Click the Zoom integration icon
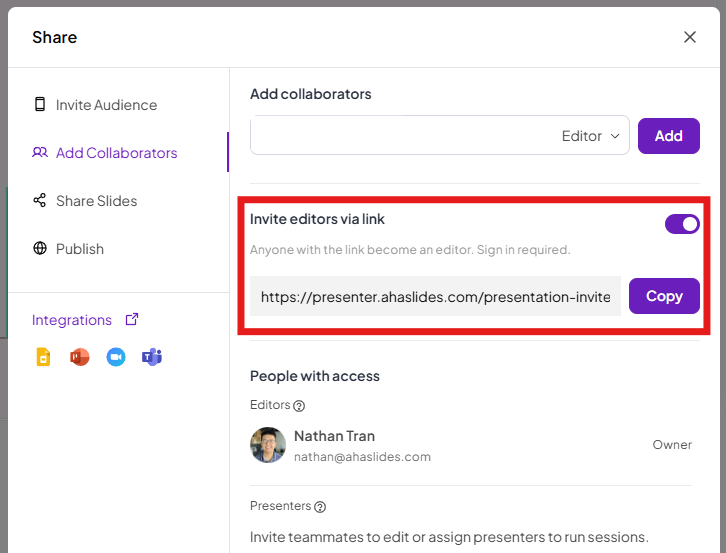Viewport: 726px width, 553px height. tap(116, 357)
